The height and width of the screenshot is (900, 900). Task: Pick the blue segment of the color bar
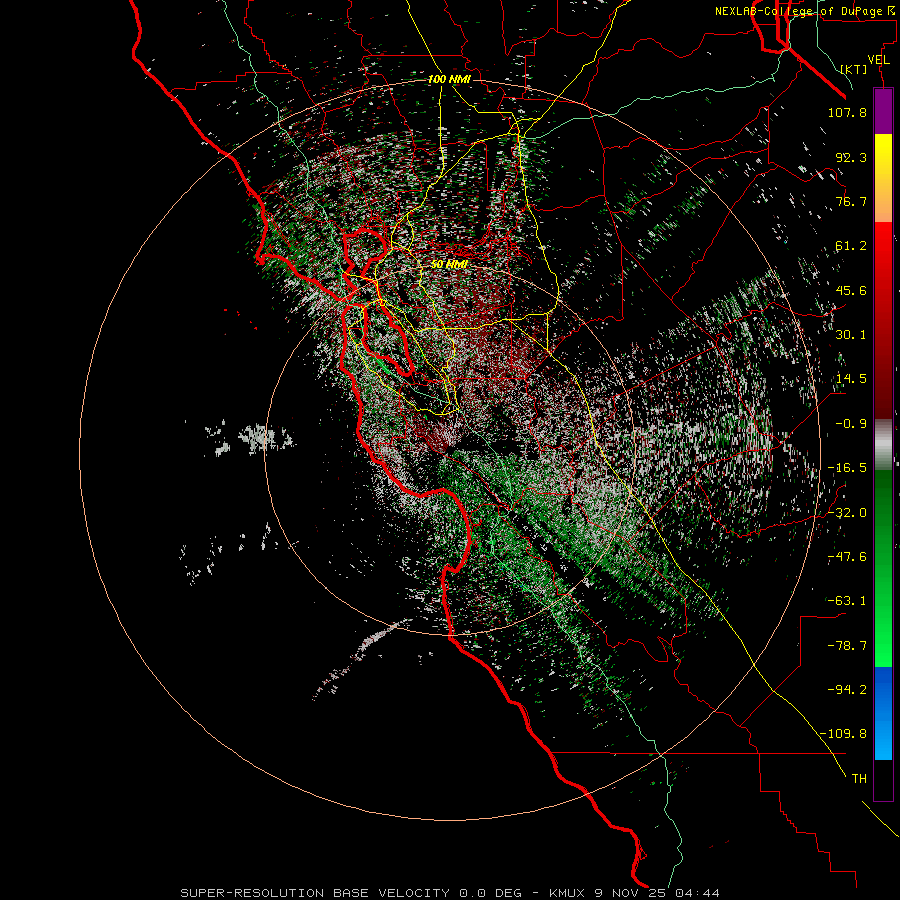pyautogui.click(x=883, y=713)
